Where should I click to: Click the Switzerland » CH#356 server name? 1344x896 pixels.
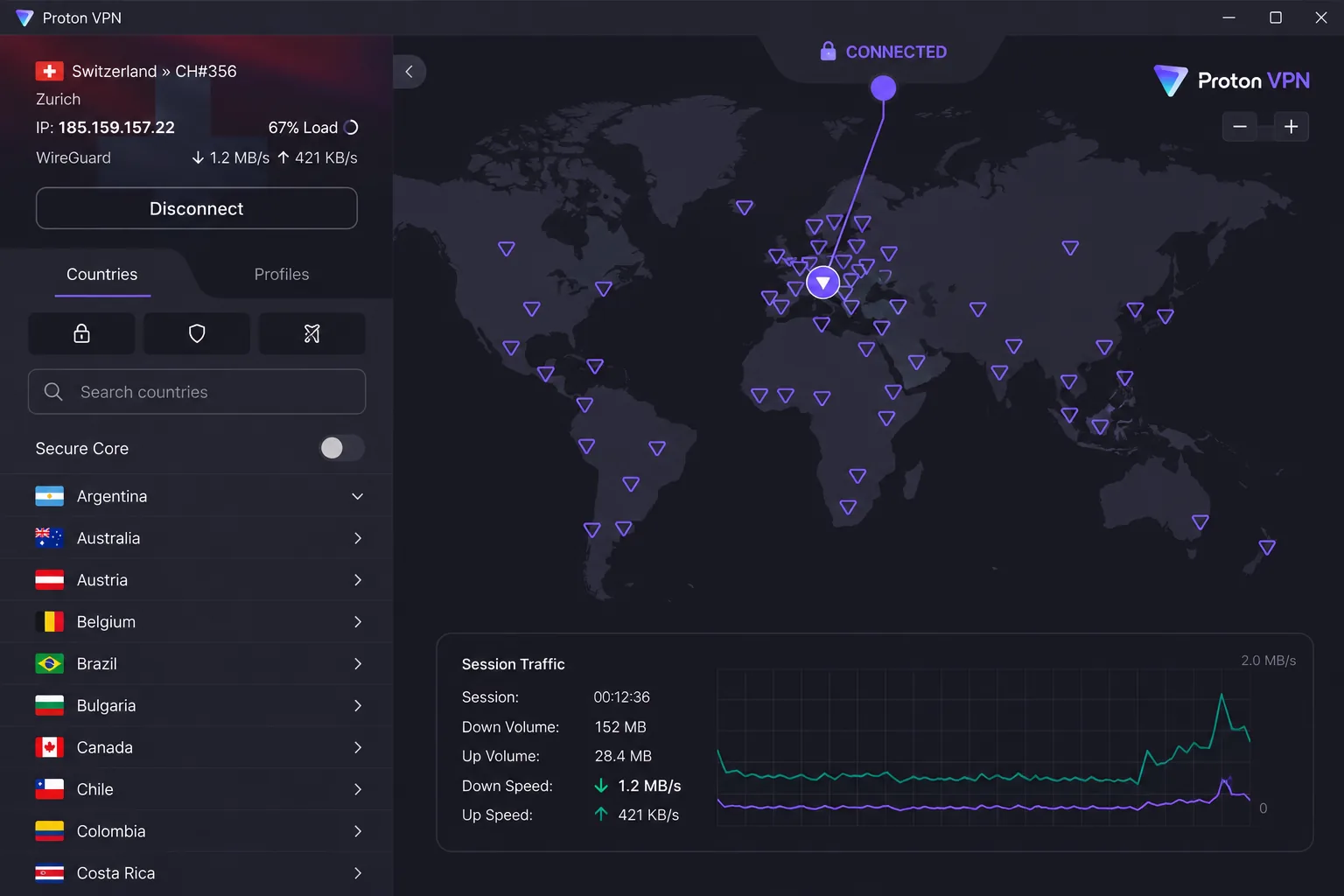click(x=154, y=71)
